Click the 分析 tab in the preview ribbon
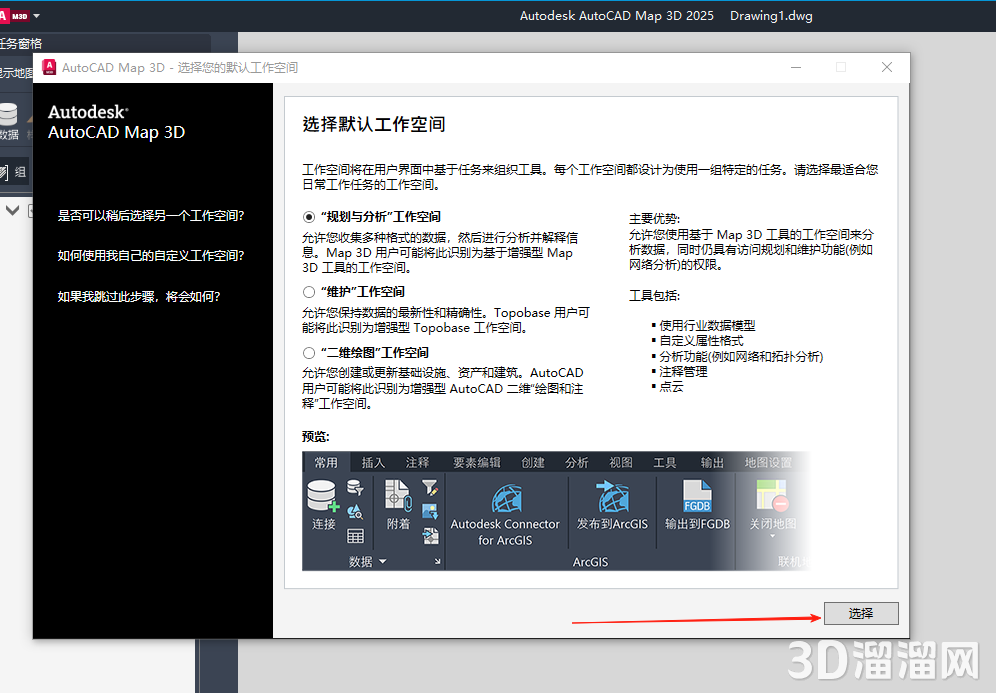 577,462
